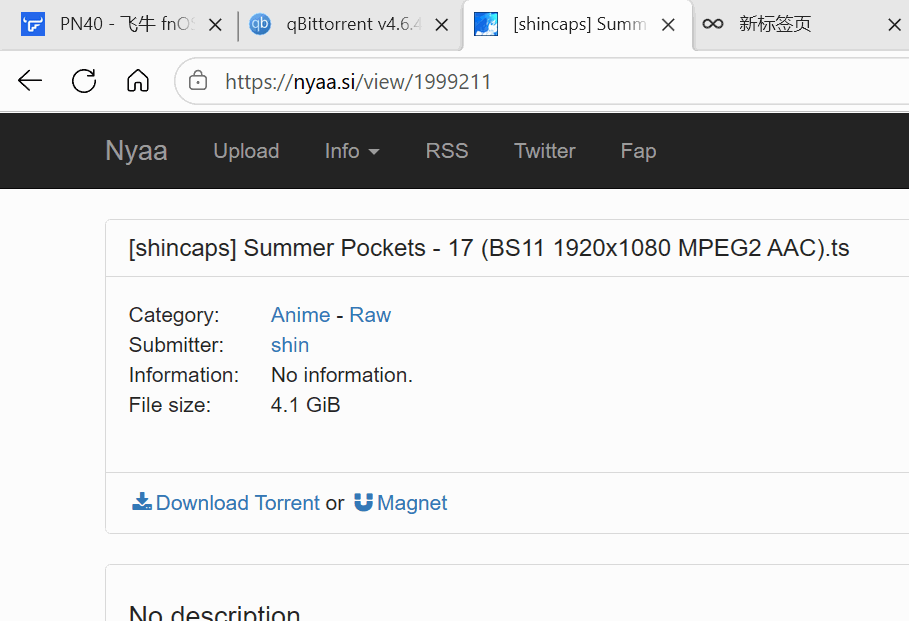909x621 pixels.
Task: Close the [shincaps] Summer Pockets tab
Action: (668, 24)
